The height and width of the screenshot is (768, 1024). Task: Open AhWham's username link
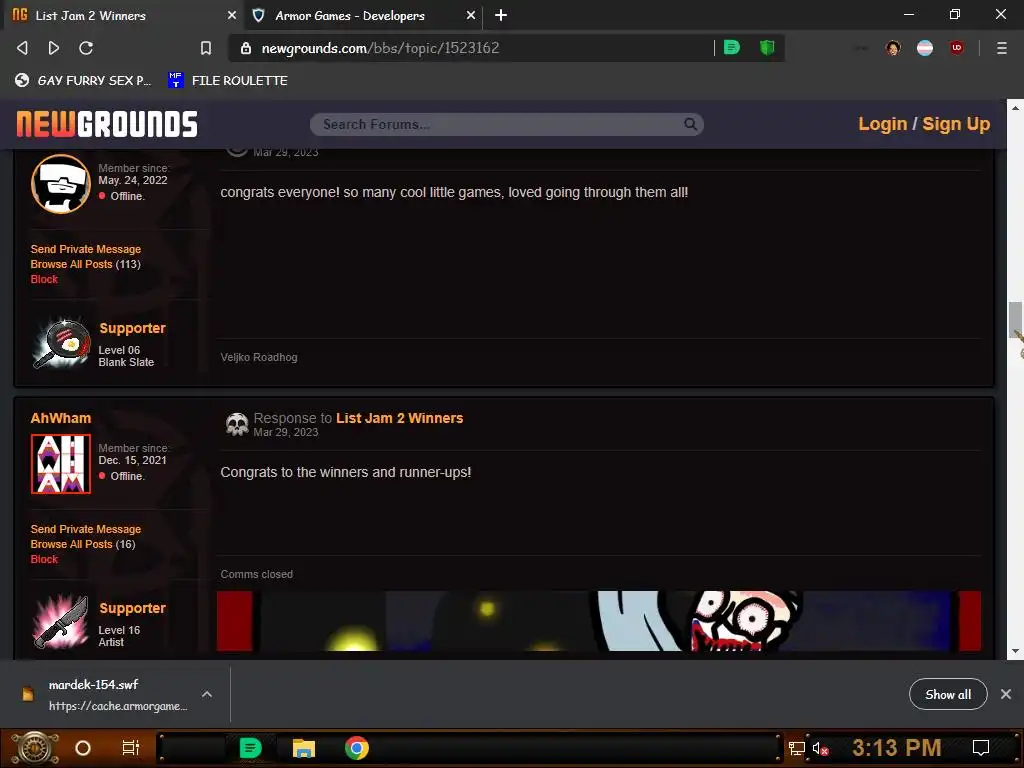tap(61, 418)
